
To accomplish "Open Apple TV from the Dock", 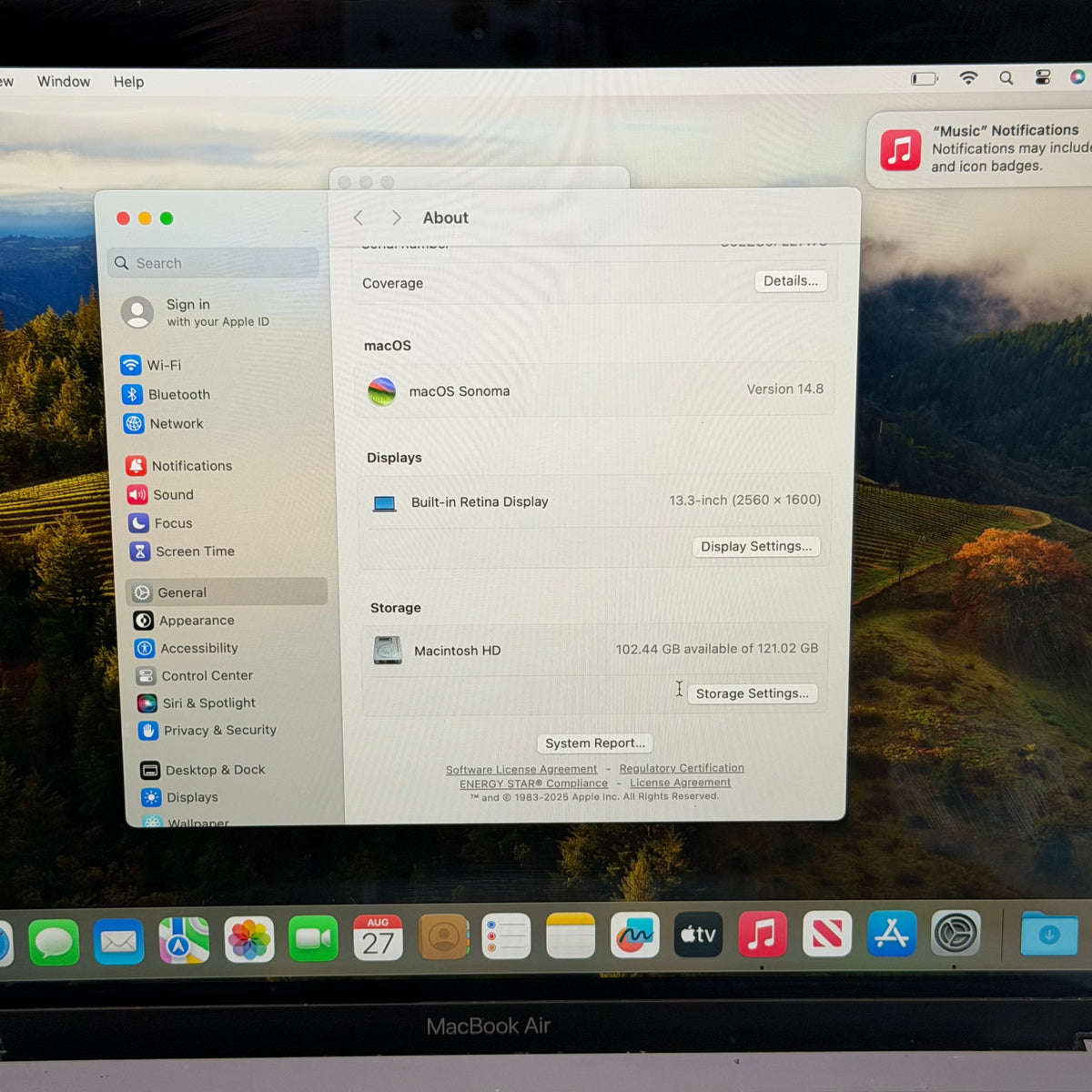I will (699, 935).
